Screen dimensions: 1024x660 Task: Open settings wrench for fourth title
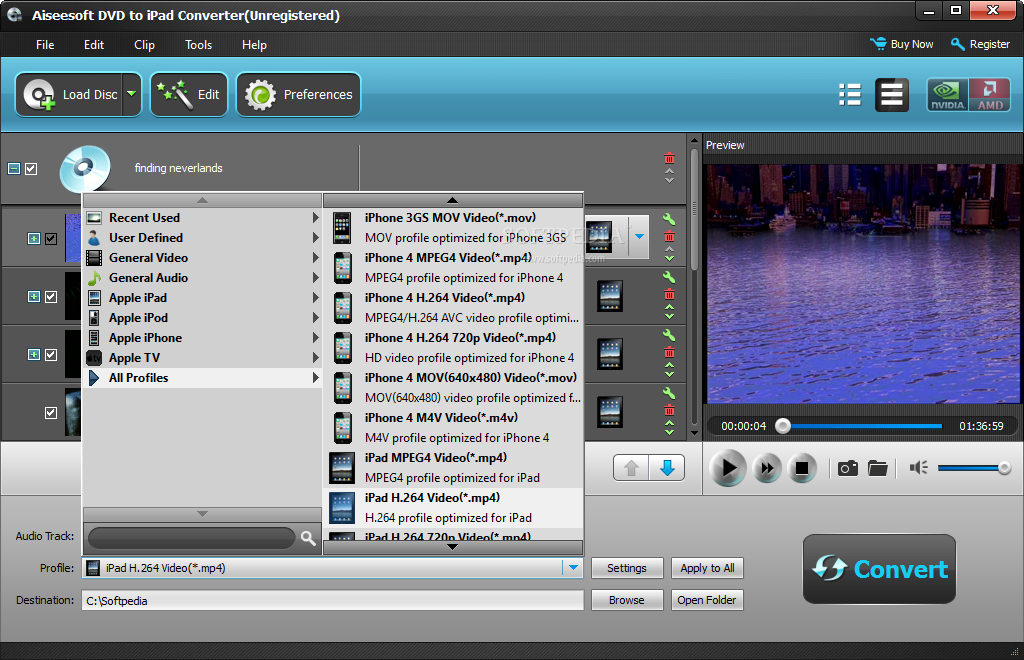click(x=669, y=393)
